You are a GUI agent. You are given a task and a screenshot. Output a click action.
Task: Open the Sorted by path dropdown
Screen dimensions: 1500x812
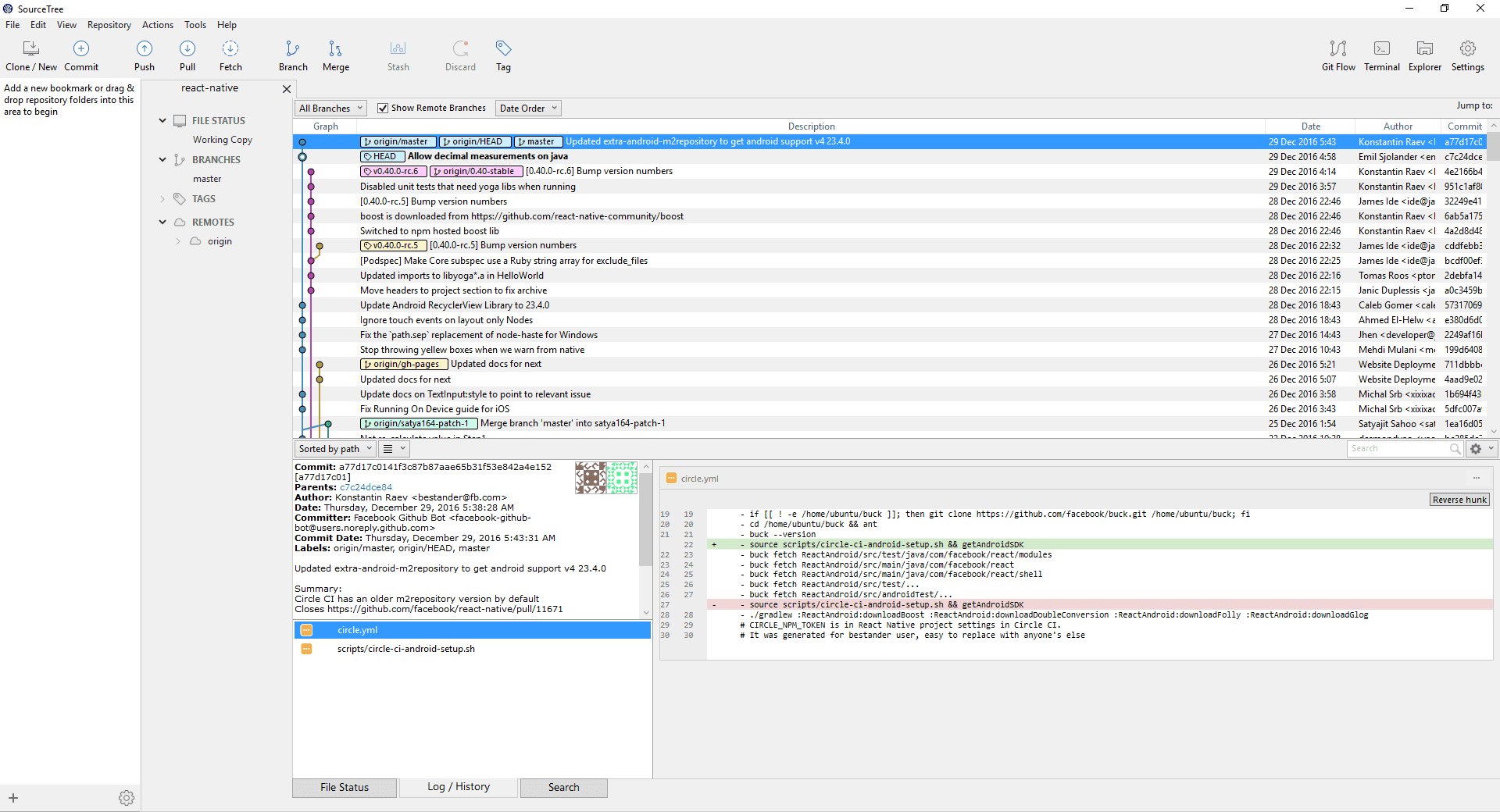[335, 449]
